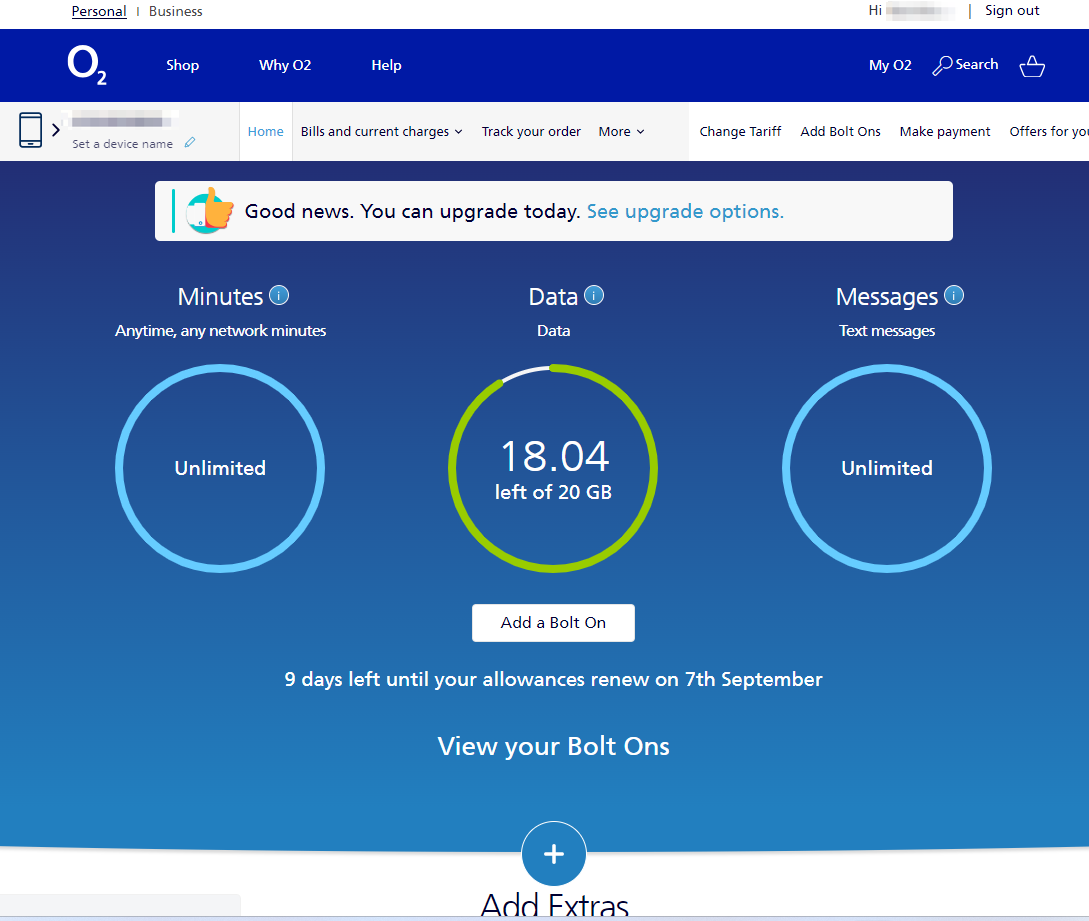Switch to the Business site

pyautogui.click(x=176, y=11)
